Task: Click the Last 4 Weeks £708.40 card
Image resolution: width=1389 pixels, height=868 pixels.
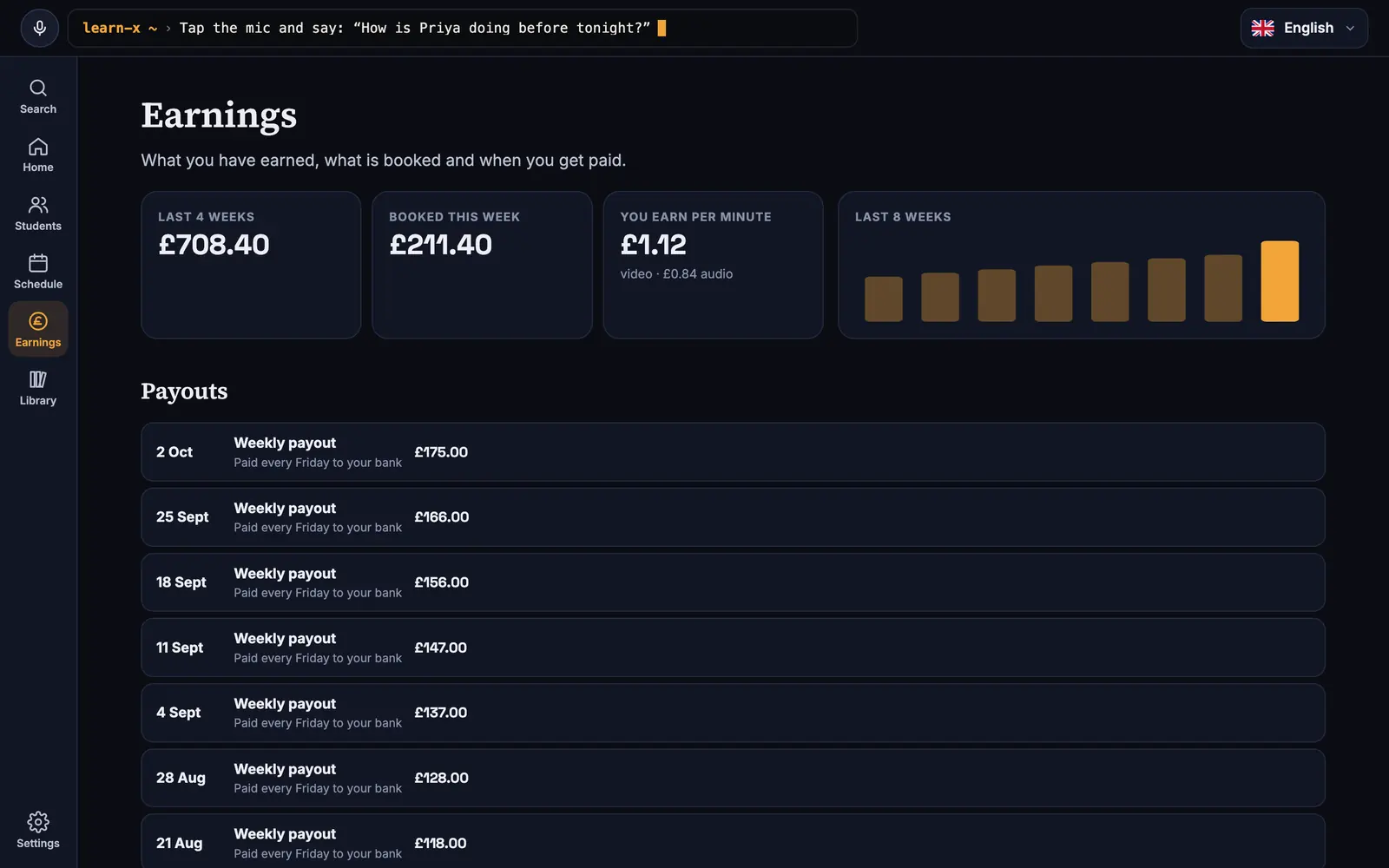Action: (x=251, y=265)
